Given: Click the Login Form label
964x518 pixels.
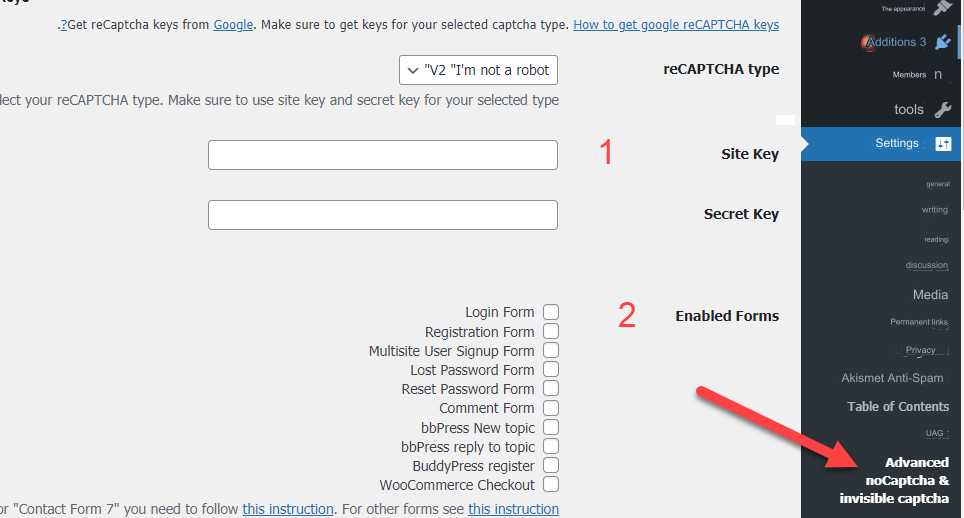Looking at the screenshot, I should coord(500,312).
